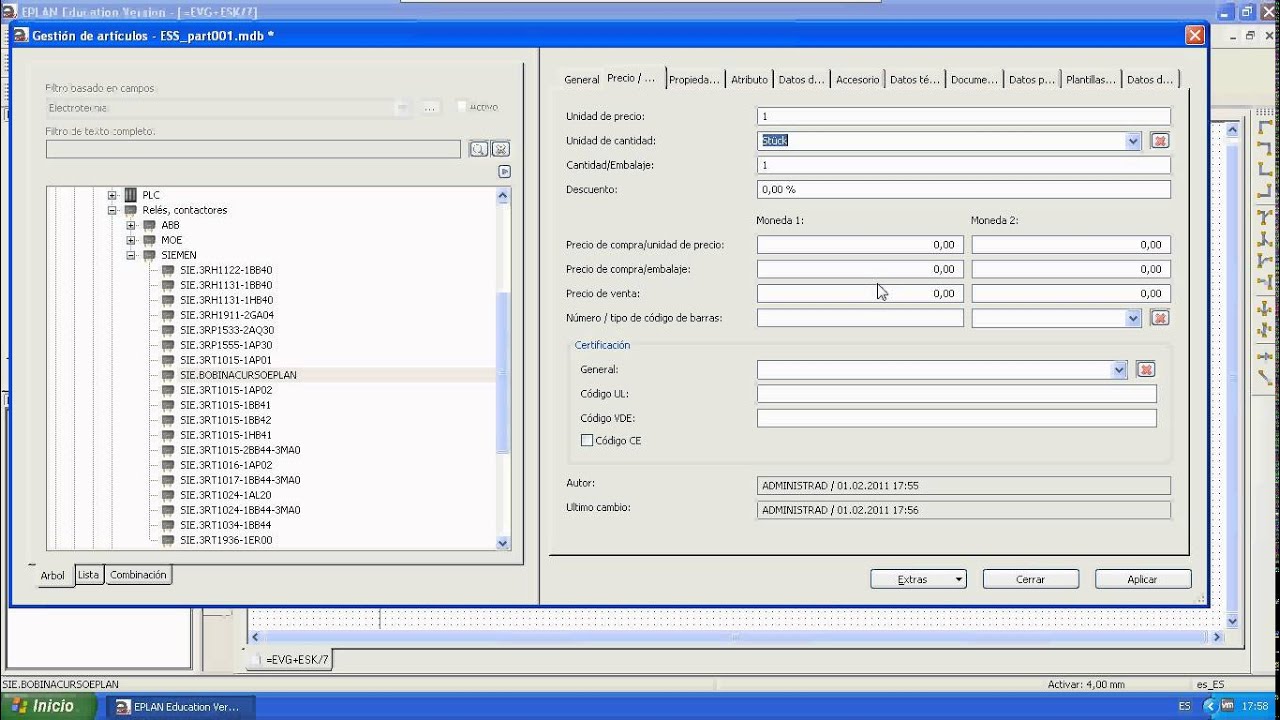Select SIE.3RT1015-1AP01 in the tree

[226, 360]
